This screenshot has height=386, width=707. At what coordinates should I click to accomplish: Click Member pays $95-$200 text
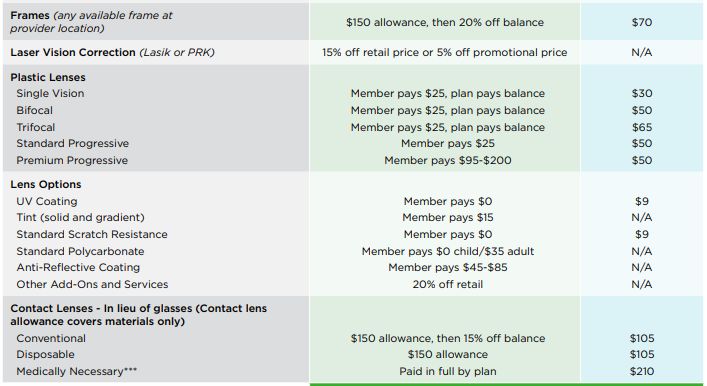[x=448, y=160]
